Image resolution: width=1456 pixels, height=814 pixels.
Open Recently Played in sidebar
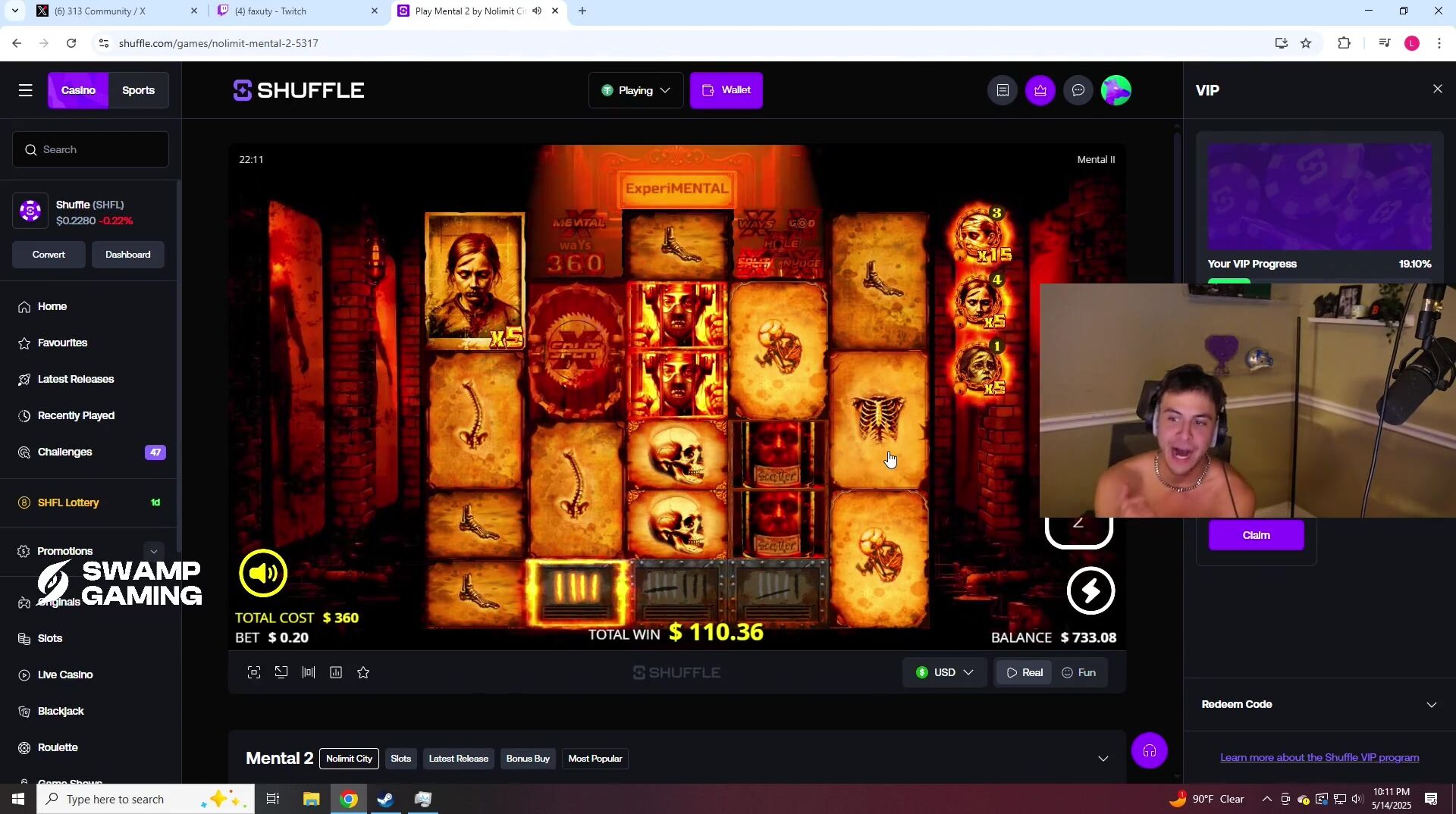(x=76, y=415)
